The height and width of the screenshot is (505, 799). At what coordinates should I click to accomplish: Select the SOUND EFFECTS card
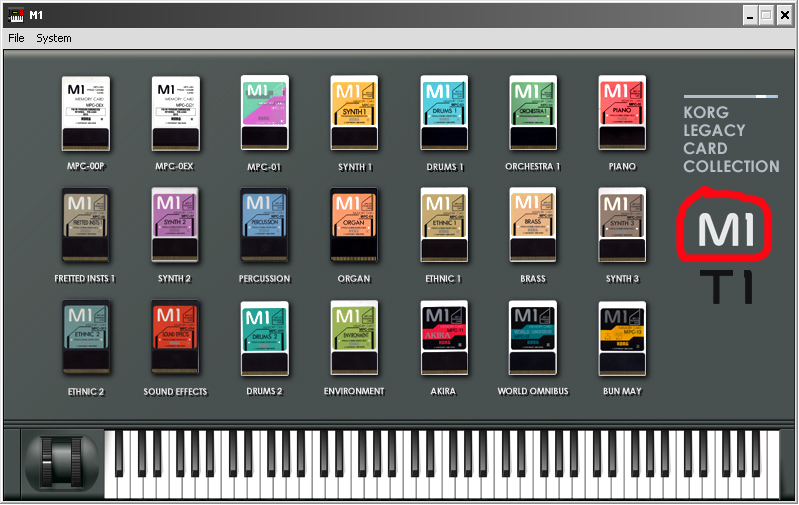(x=175, y=337)
